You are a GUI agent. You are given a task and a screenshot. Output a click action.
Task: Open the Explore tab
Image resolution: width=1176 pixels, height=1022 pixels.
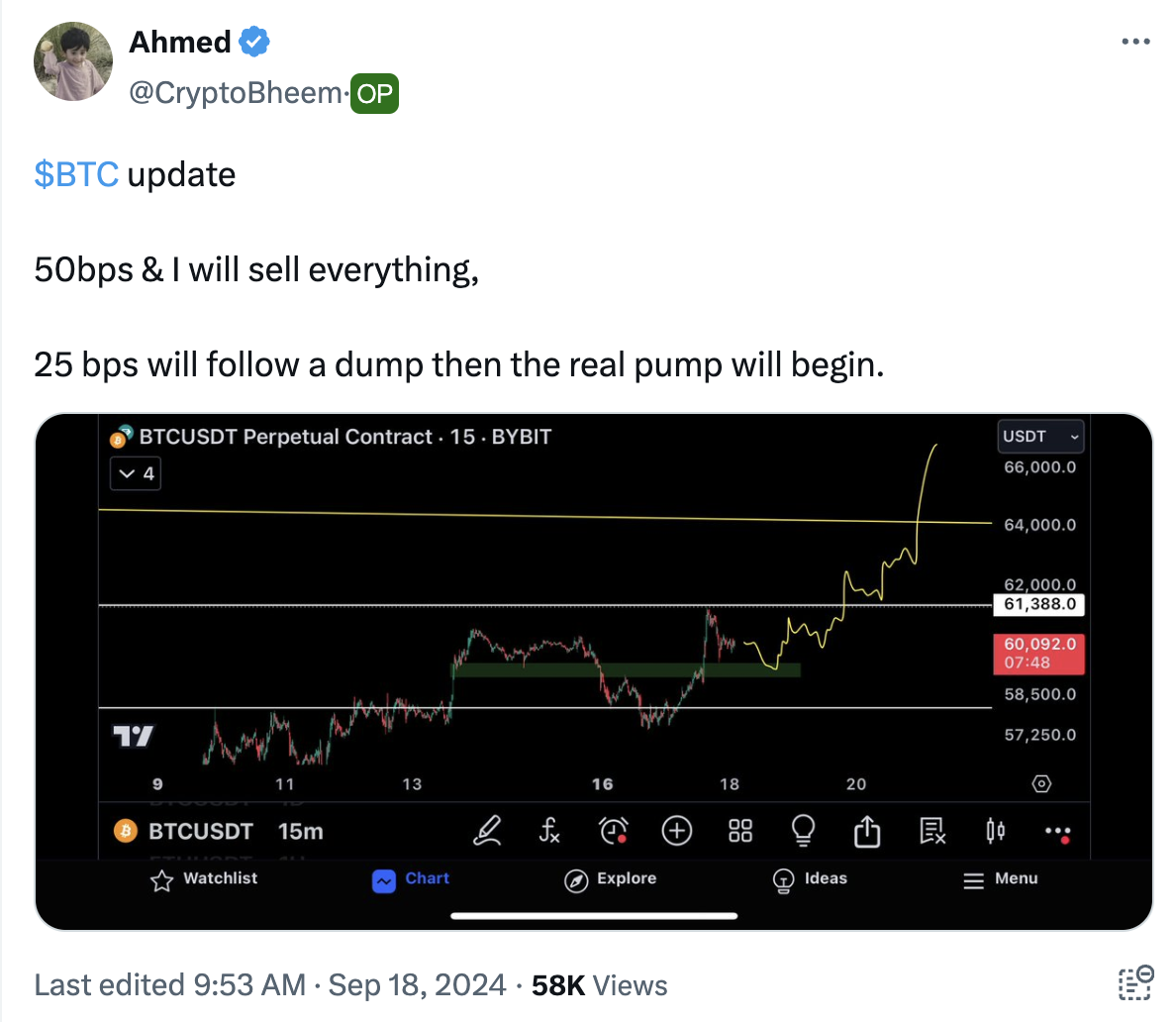610,878
